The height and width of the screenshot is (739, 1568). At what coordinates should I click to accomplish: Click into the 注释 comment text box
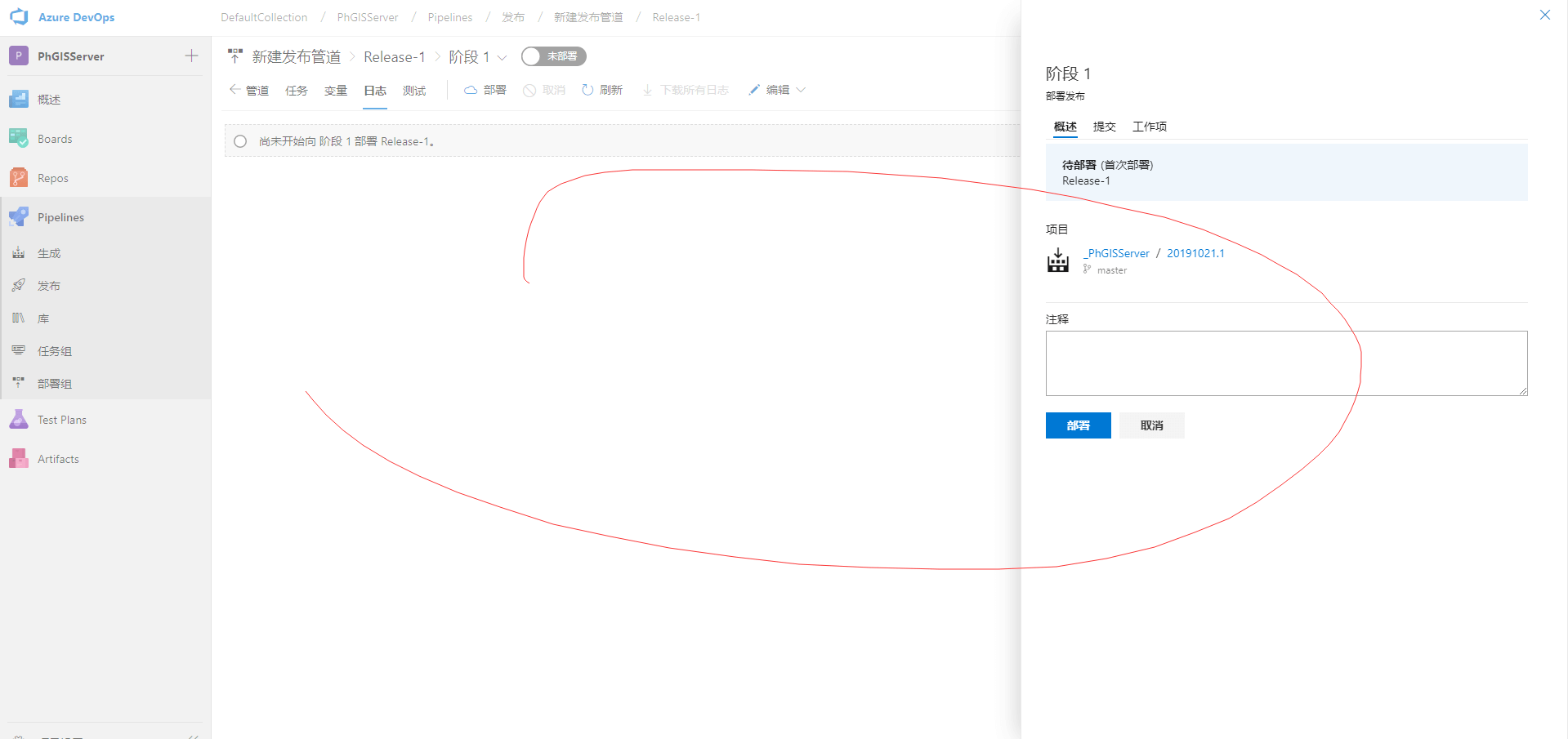tap(1285, 363)
